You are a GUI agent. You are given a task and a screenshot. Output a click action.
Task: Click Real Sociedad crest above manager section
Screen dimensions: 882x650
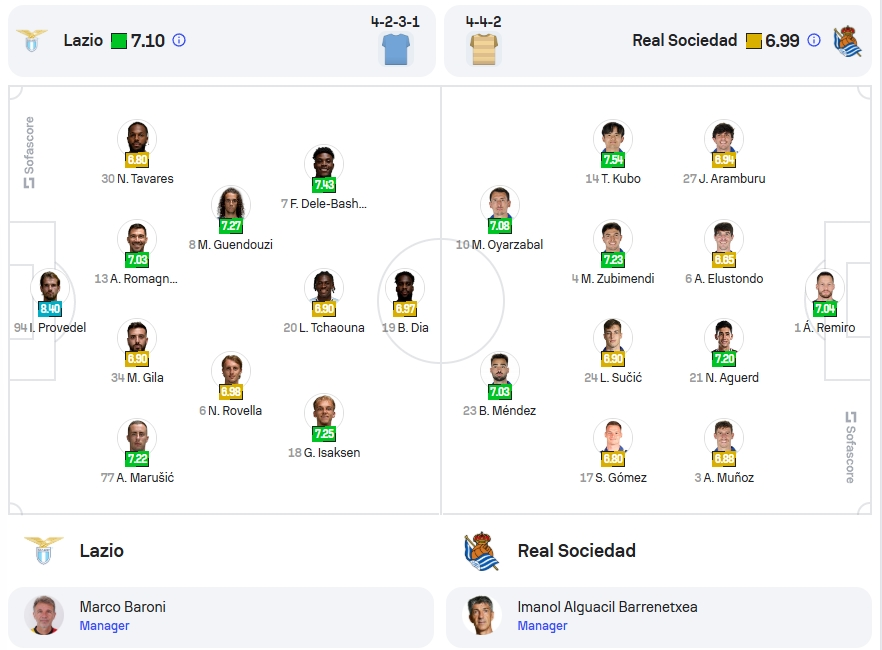click(482, 551)
